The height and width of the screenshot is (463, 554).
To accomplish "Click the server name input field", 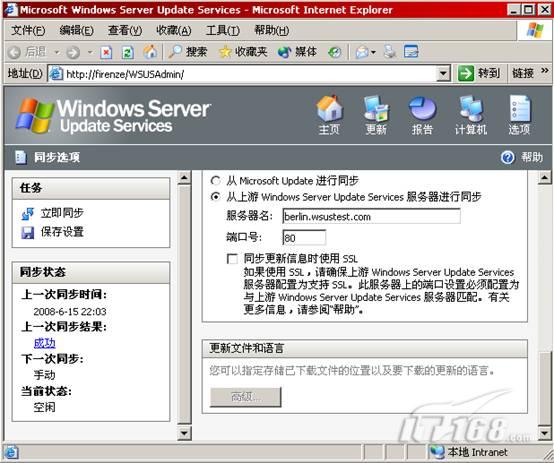I will click(371, 216).
